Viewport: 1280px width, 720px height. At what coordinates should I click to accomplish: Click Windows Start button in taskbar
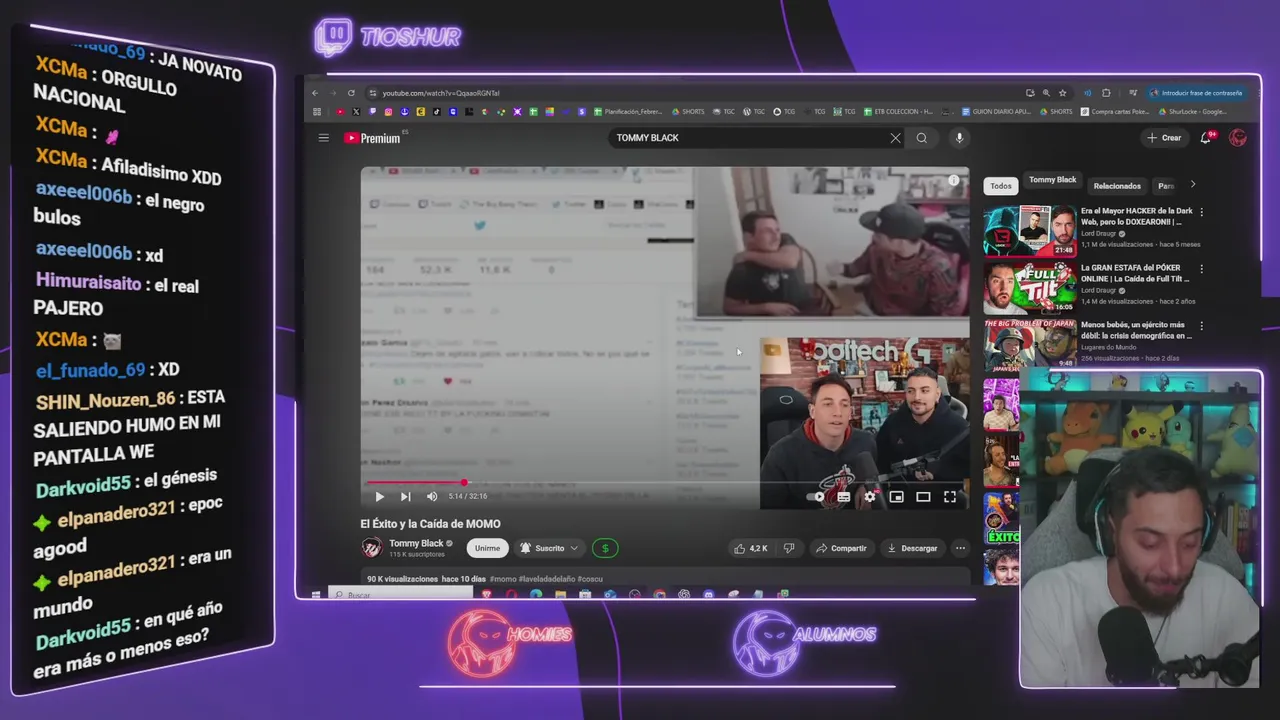pyautogui.click(x=316, y=594)
